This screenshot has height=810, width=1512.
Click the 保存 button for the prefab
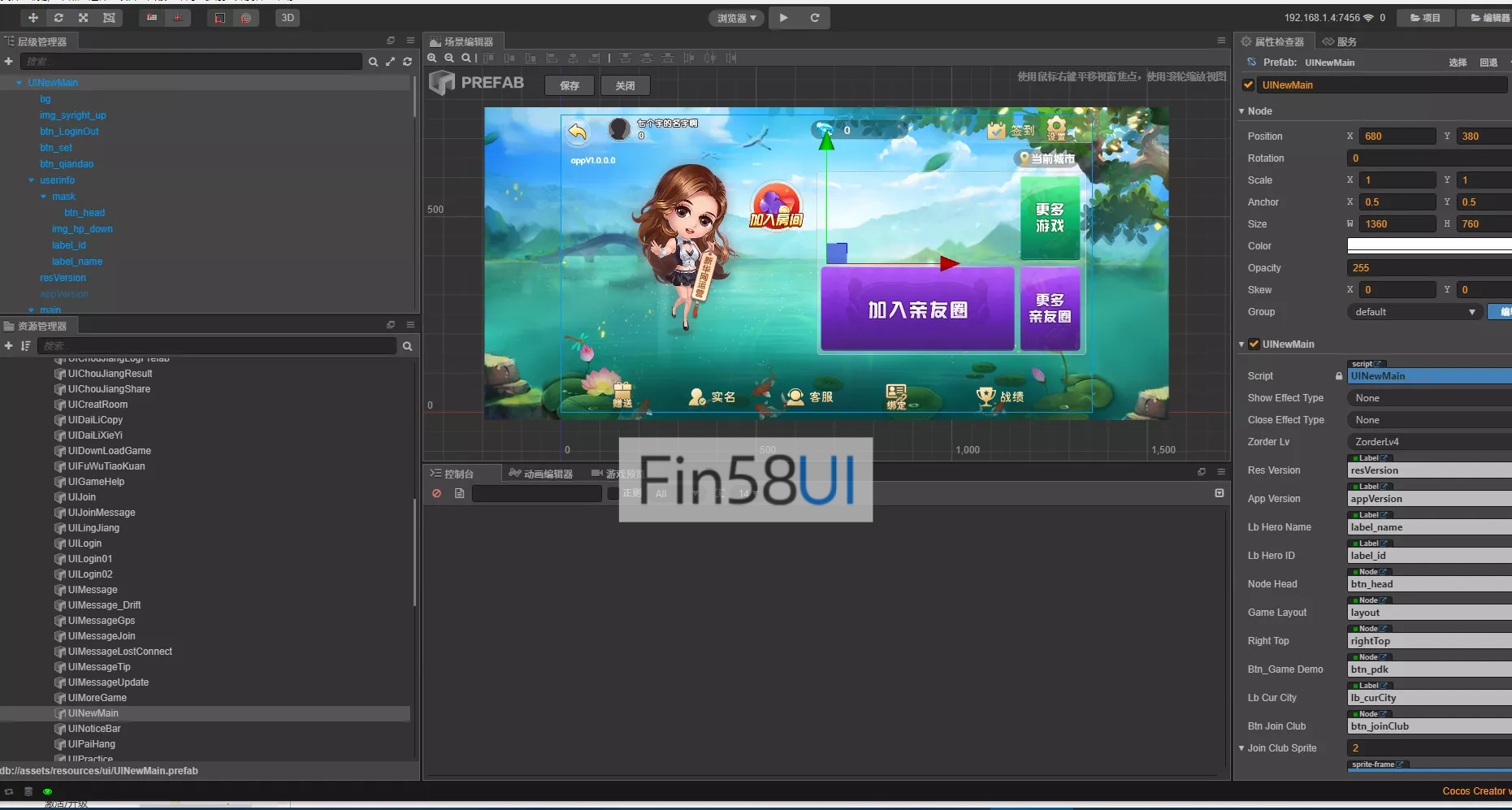(x=570, y=85)
